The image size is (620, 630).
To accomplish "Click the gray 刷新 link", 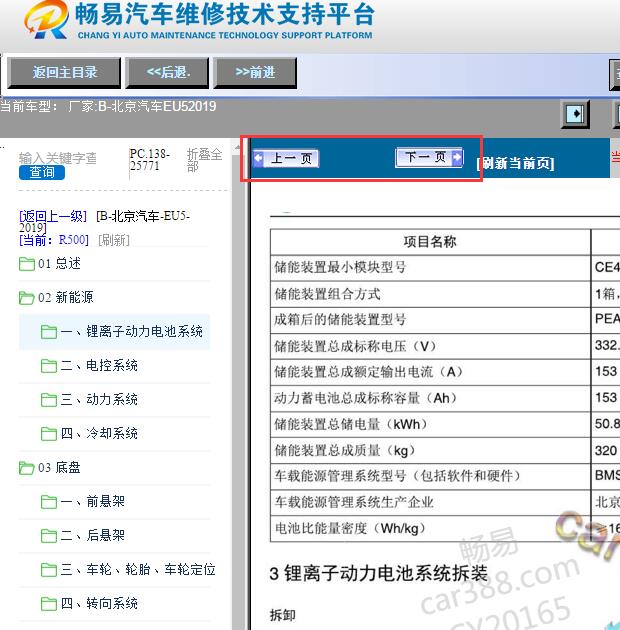I will (114, 240).
